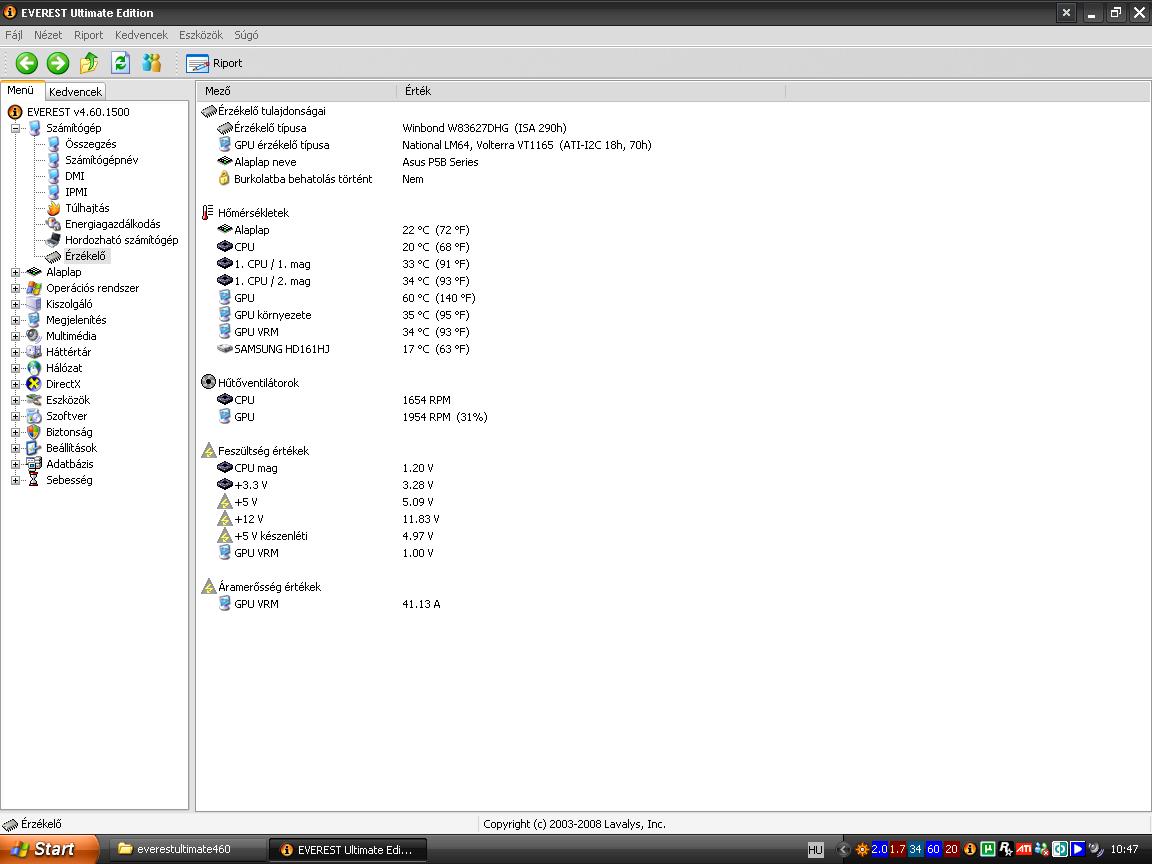Click the Hőmérsékletek thermometer icon
Image resolution: width=1152 pixels, height=864 pixels.
click(x=208, y=213)
